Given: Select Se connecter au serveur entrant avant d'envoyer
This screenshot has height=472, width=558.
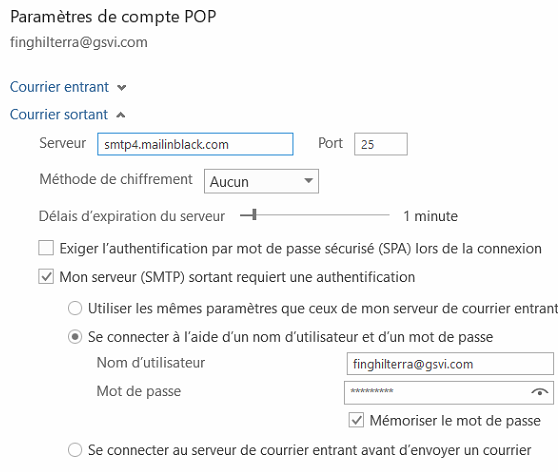Looking at the screenshot, I should (75, 450).
